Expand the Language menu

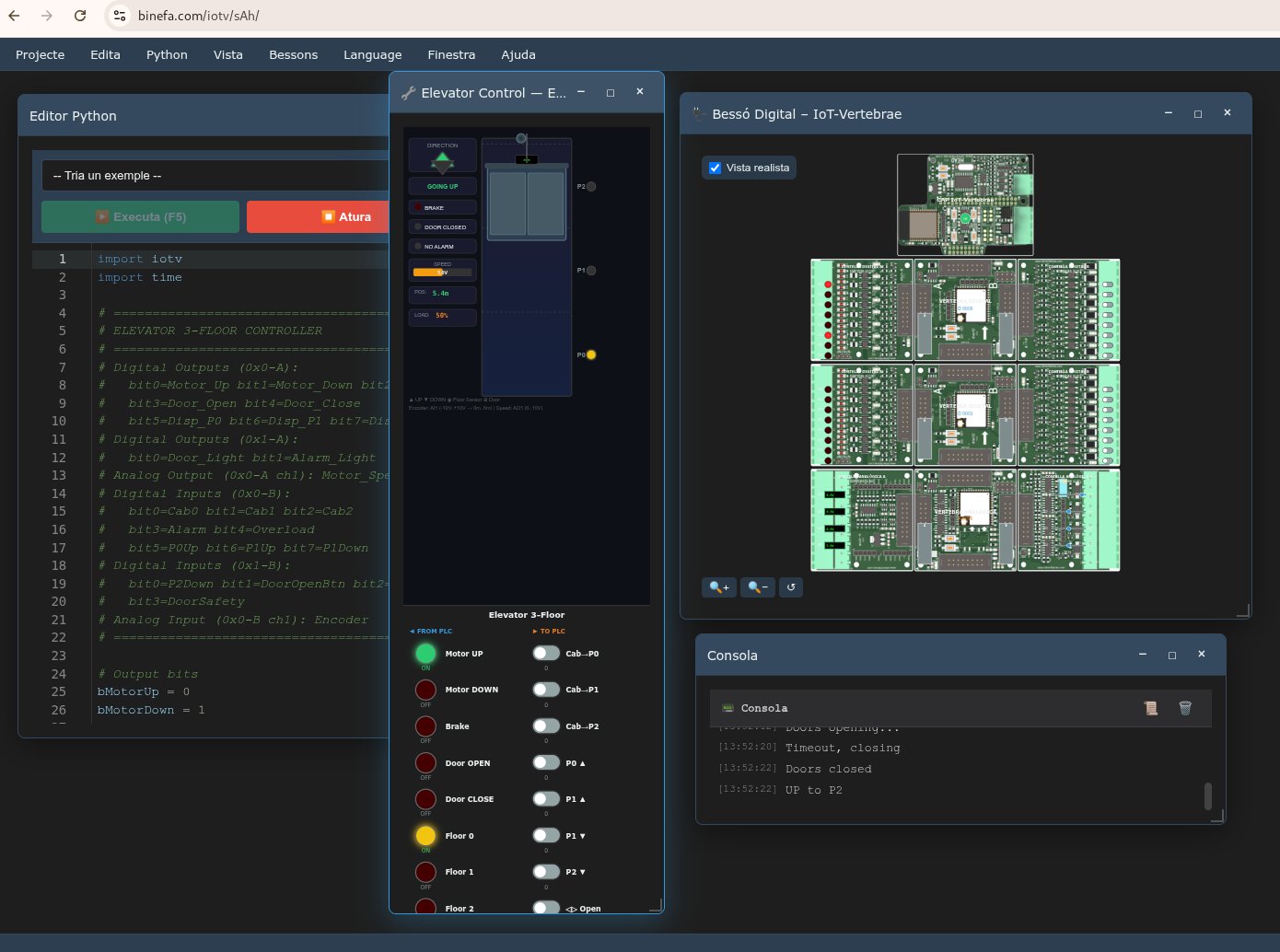pos(372,55)
